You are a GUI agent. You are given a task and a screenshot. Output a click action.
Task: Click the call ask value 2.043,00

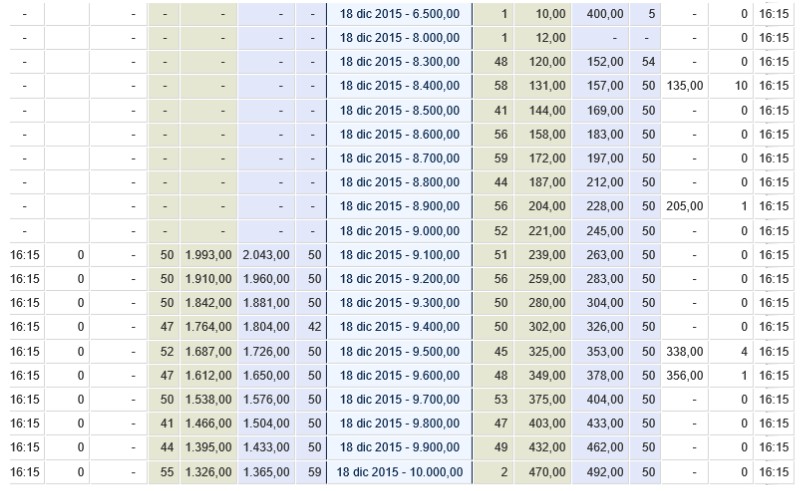(266, 255)
